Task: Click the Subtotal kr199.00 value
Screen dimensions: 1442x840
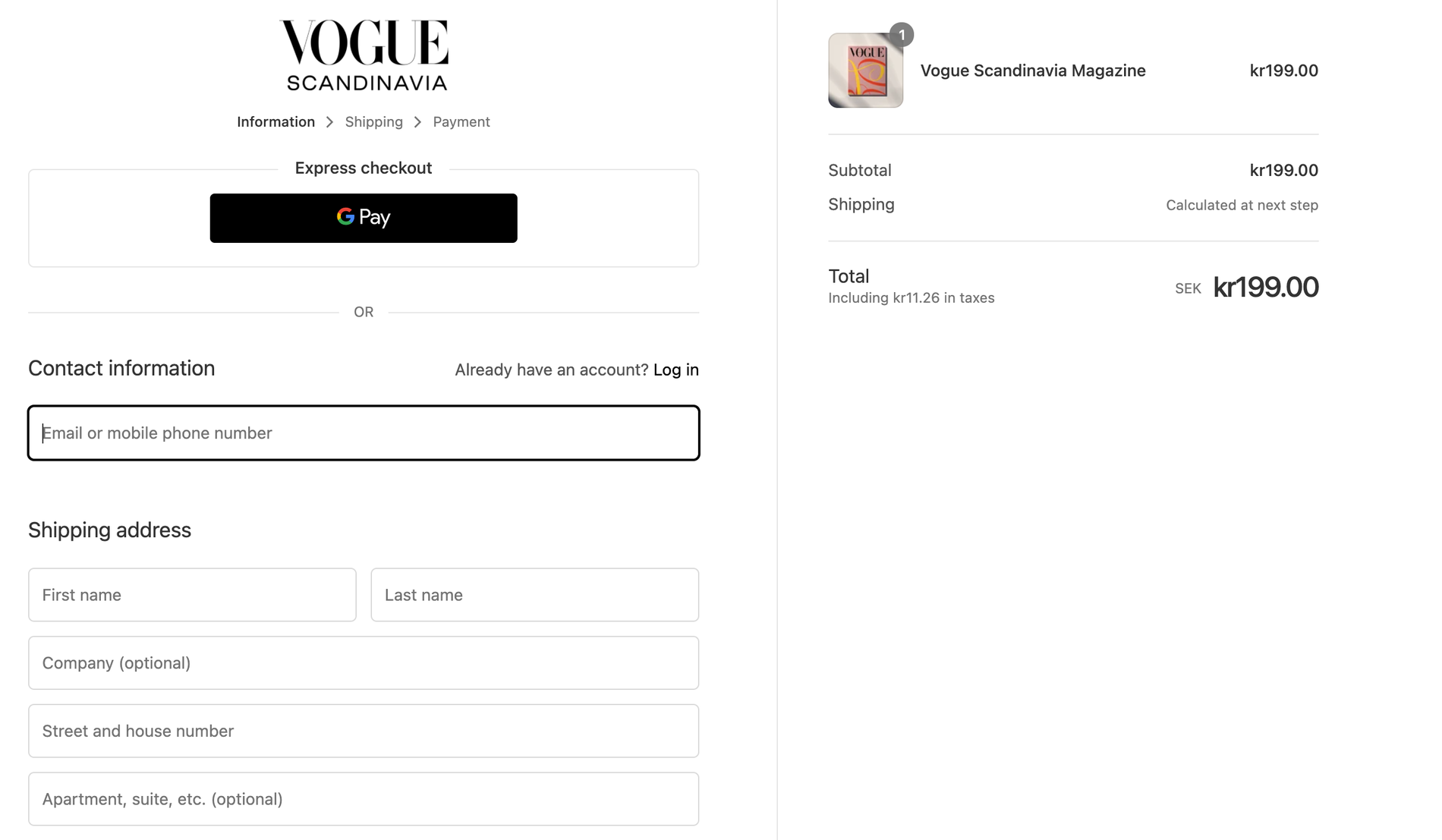Action: [1284, 170]
